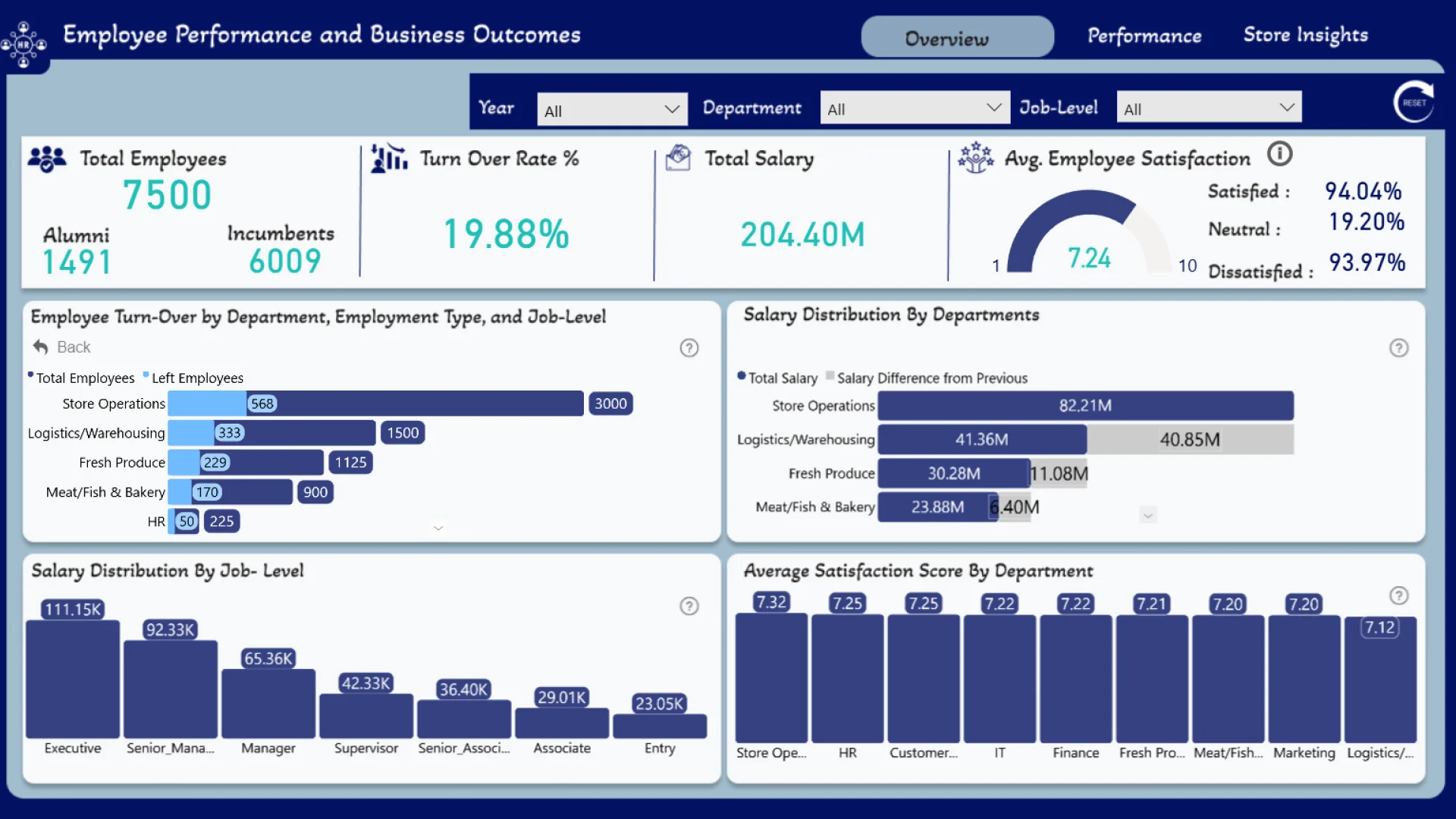
Task: Click the Turn Over Rate chart icon
Action: pyautogui.click(x=389, y=158)
